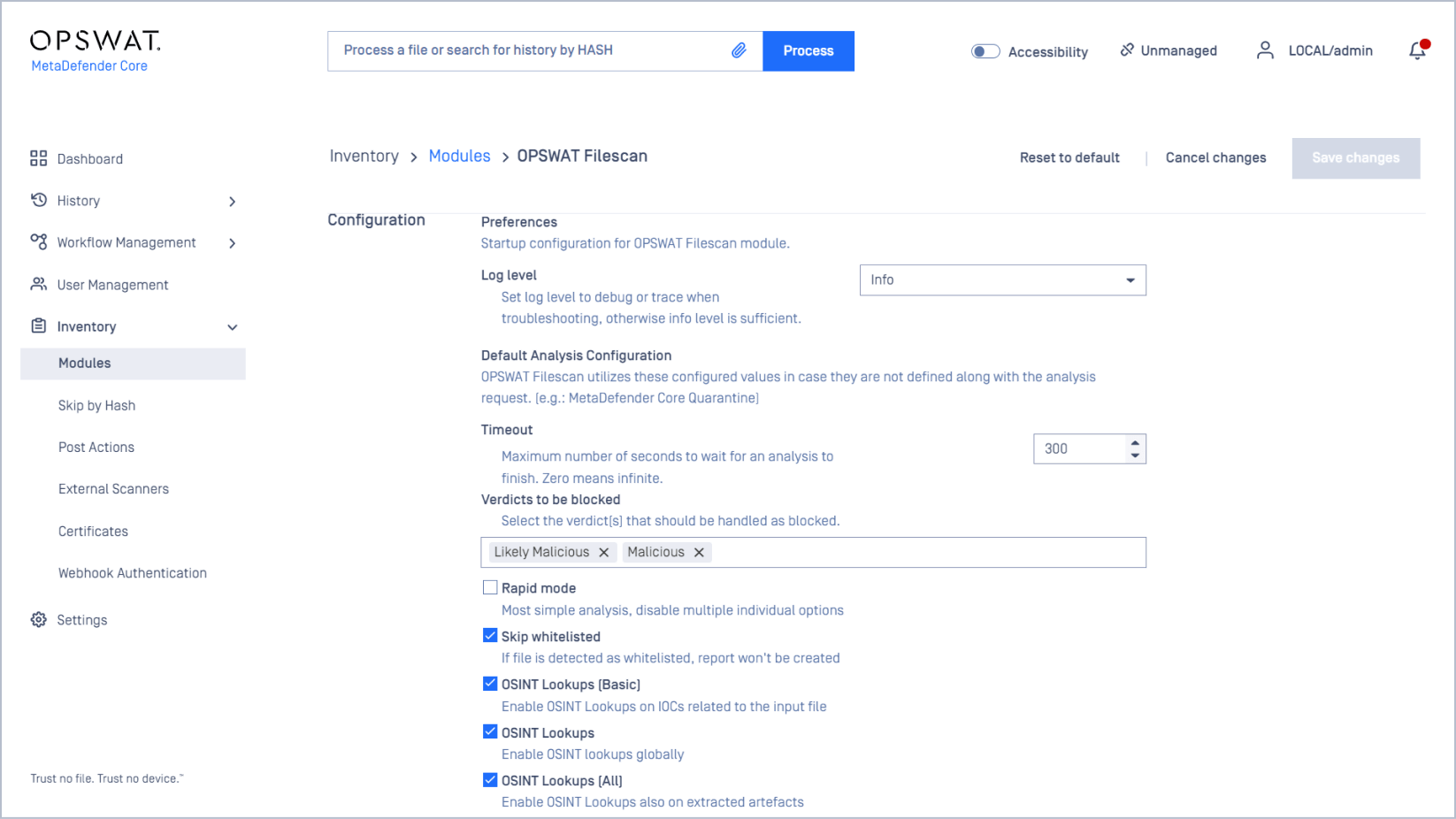Open Webhook Authentication page
The height and width of the screenshot is (819, 1456).
pyautogui.click(x=133, y=573)
